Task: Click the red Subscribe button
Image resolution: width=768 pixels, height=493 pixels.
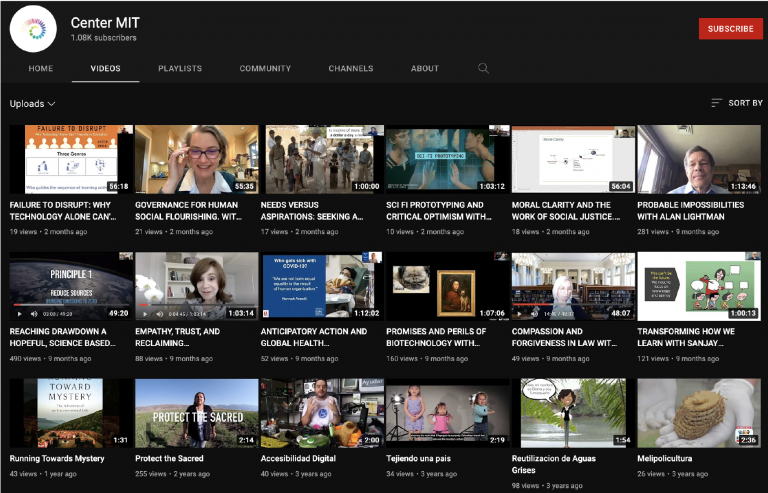Action: [730, 29]
